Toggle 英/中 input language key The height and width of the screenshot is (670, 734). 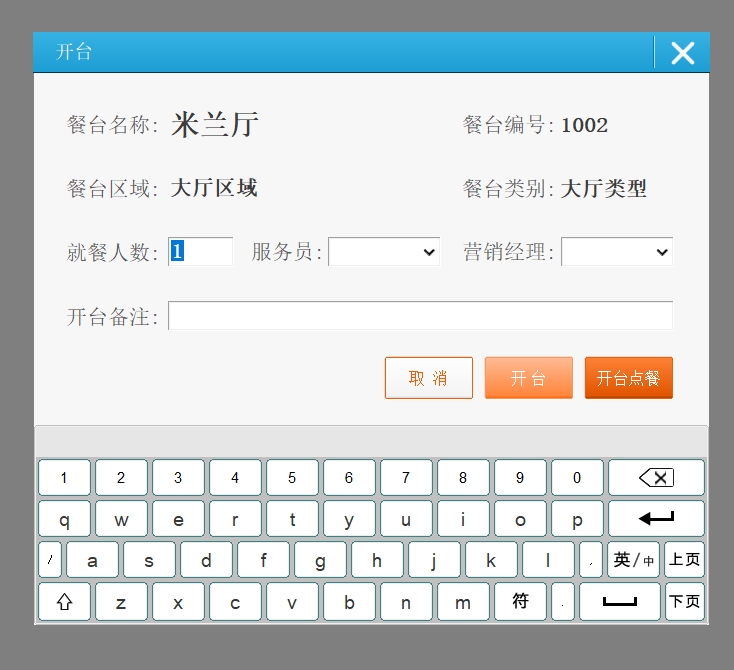click(x=633, y=560)
